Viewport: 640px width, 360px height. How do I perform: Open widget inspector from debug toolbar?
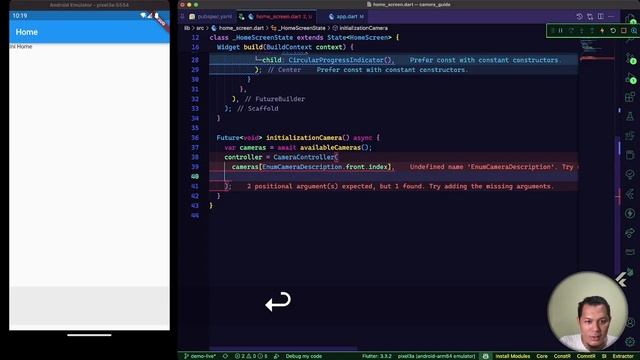(634, 31)
